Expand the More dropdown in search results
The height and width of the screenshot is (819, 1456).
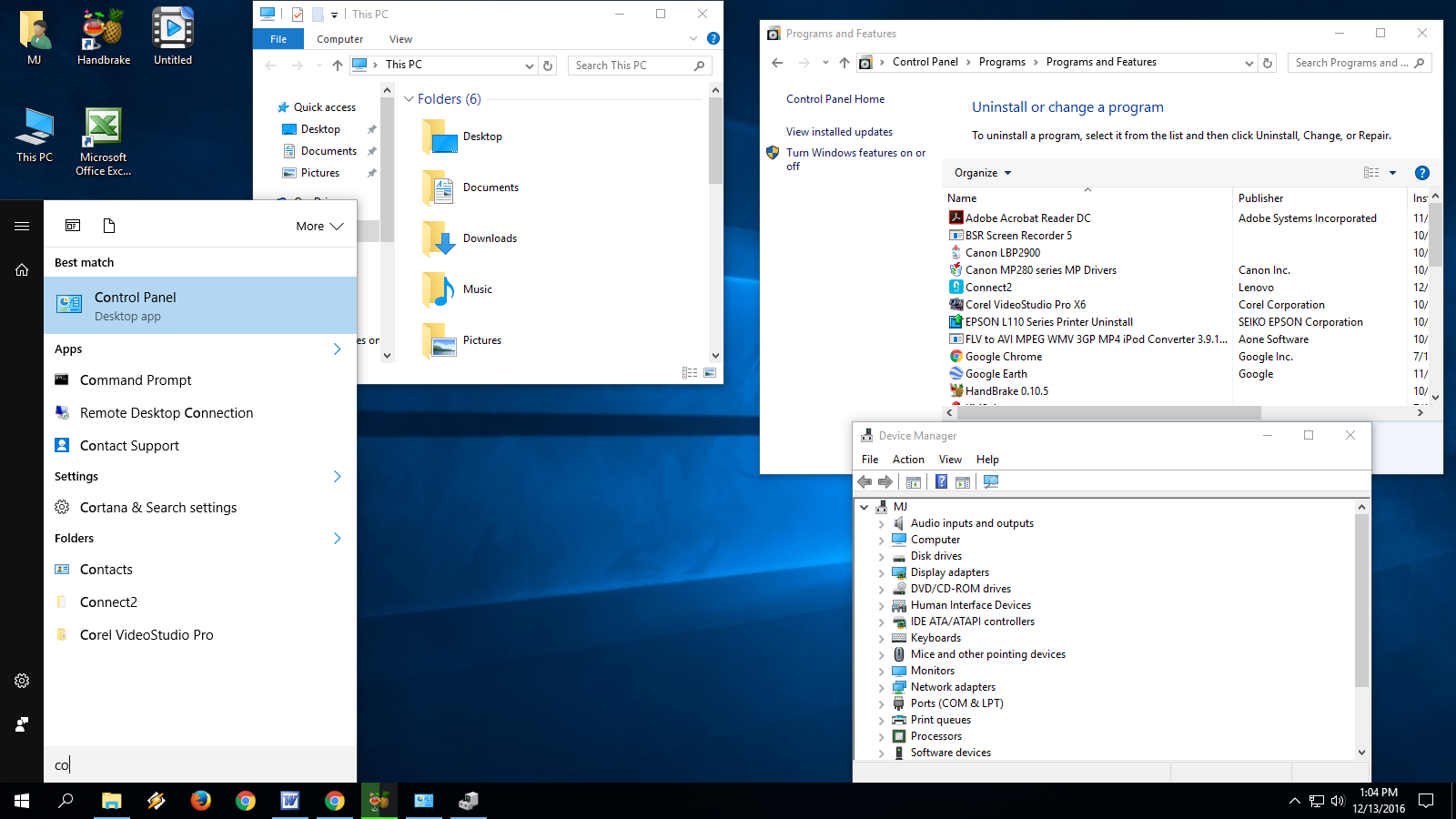pos(318,225)
